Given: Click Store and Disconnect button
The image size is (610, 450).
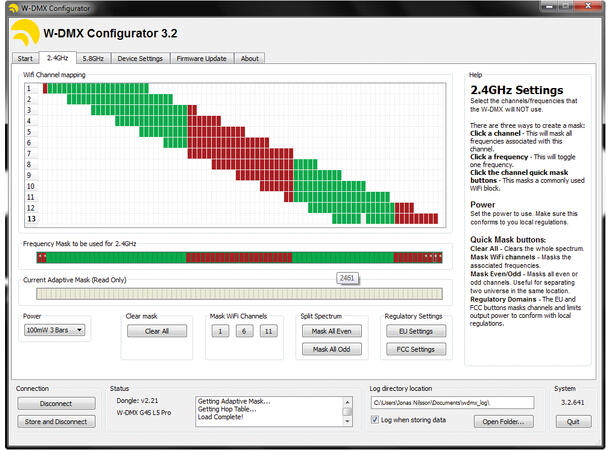Looking at the screenshot, I should click(x=57, y=421).
